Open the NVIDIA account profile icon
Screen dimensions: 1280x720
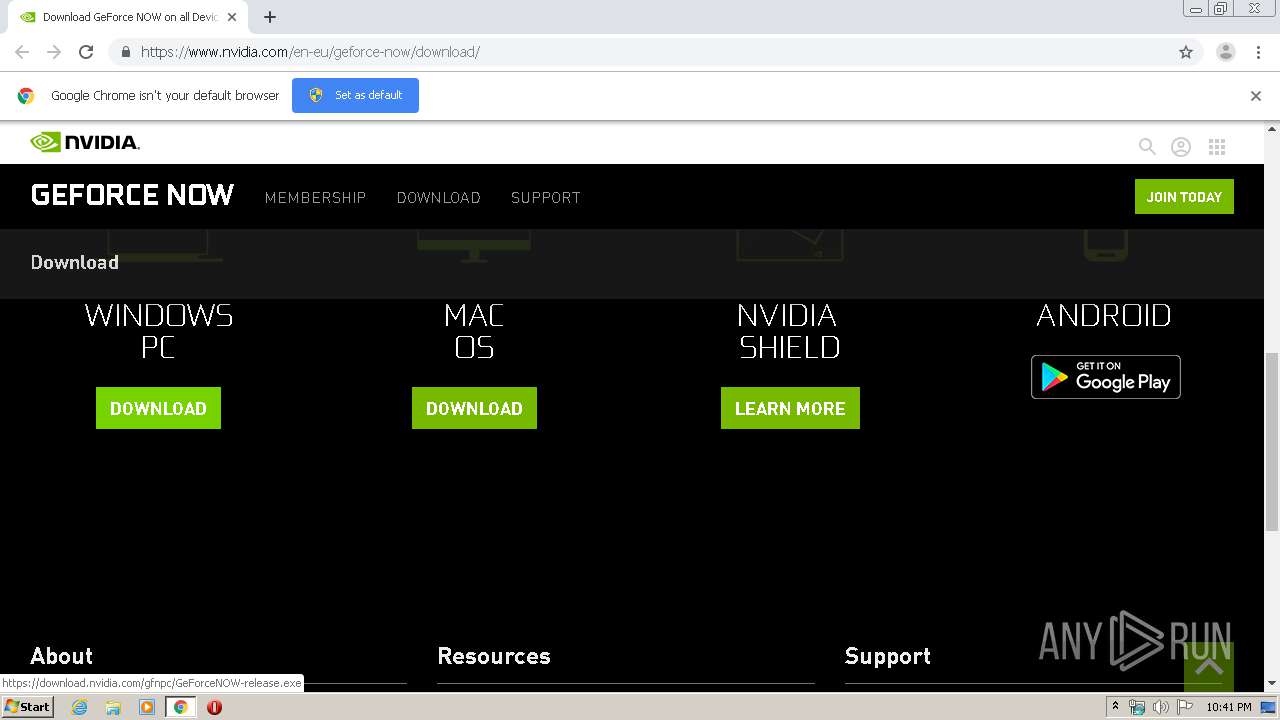point(1181,147)
